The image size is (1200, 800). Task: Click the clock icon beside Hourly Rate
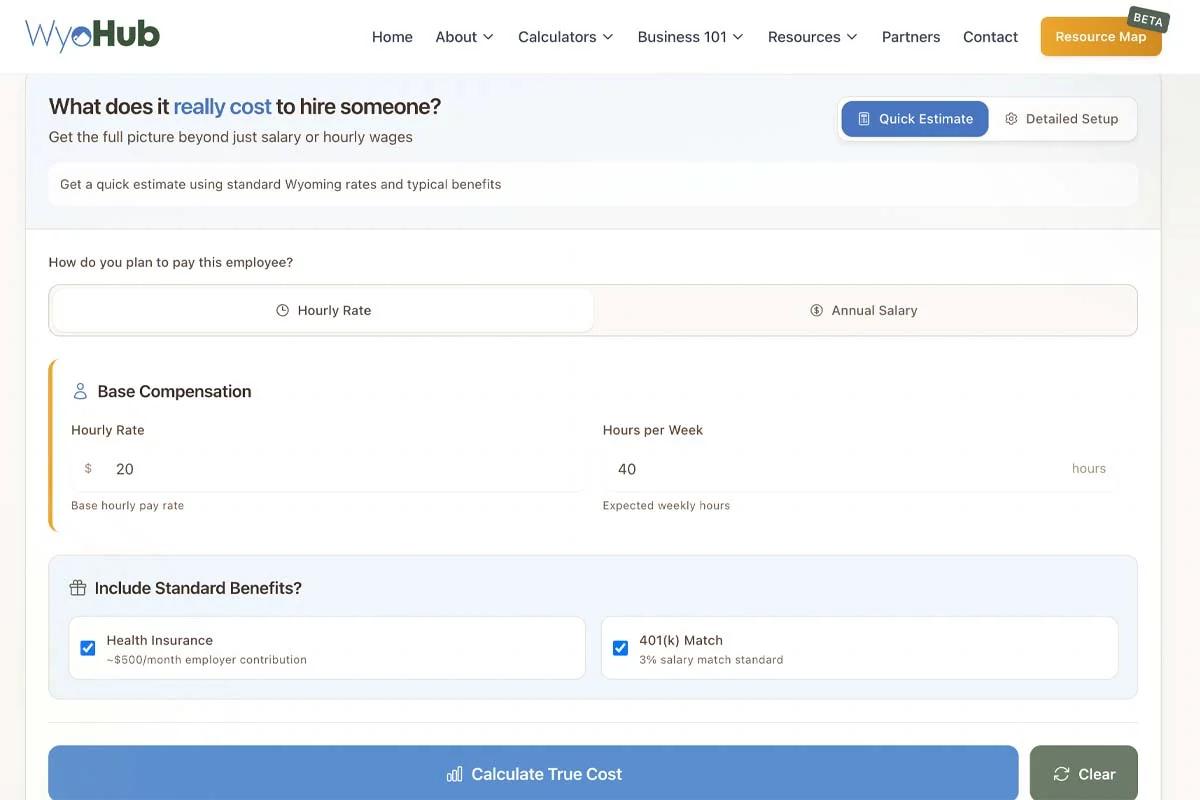(282, 311)
